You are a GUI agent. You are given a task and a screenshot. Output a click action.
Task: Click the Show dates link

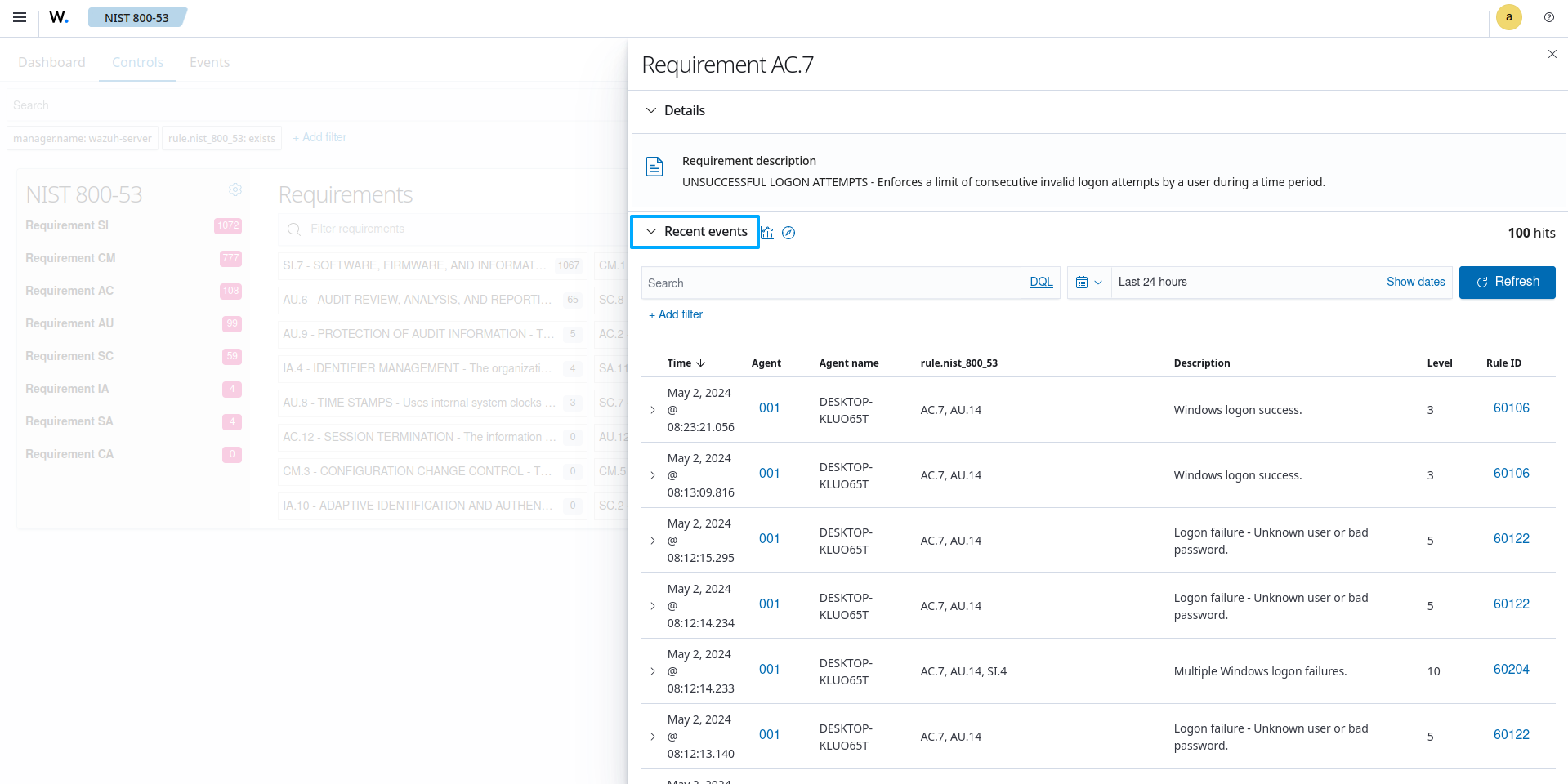click(x=1415, y=283)
